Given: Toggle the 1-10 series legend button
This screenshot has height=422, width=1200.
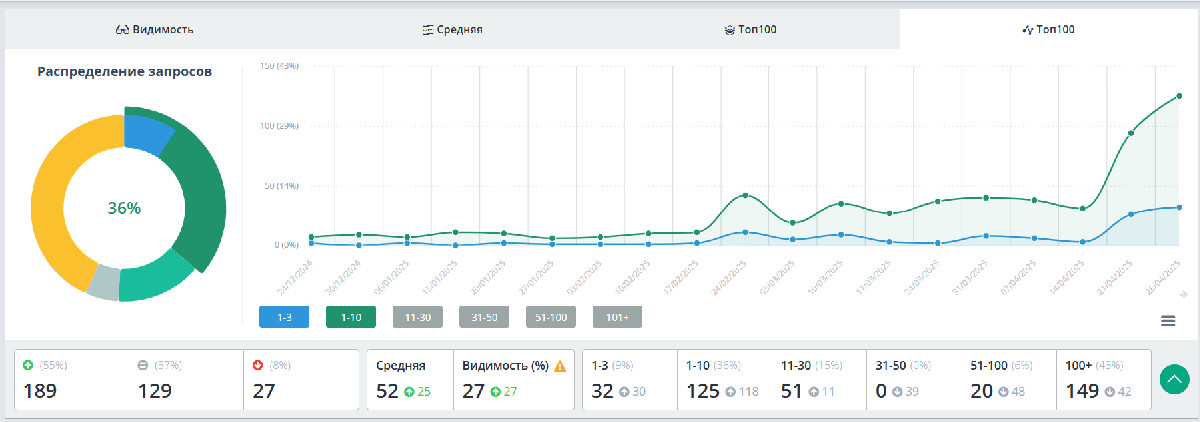Looking at the screenshot, I should tap(350, 317).
